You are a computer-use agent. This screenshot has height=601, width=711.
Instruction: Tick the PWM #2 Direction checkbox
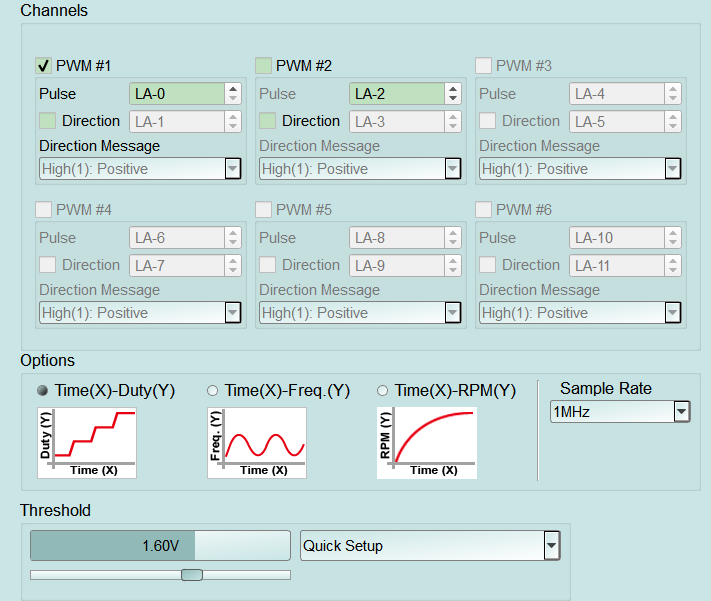(268, 121)
